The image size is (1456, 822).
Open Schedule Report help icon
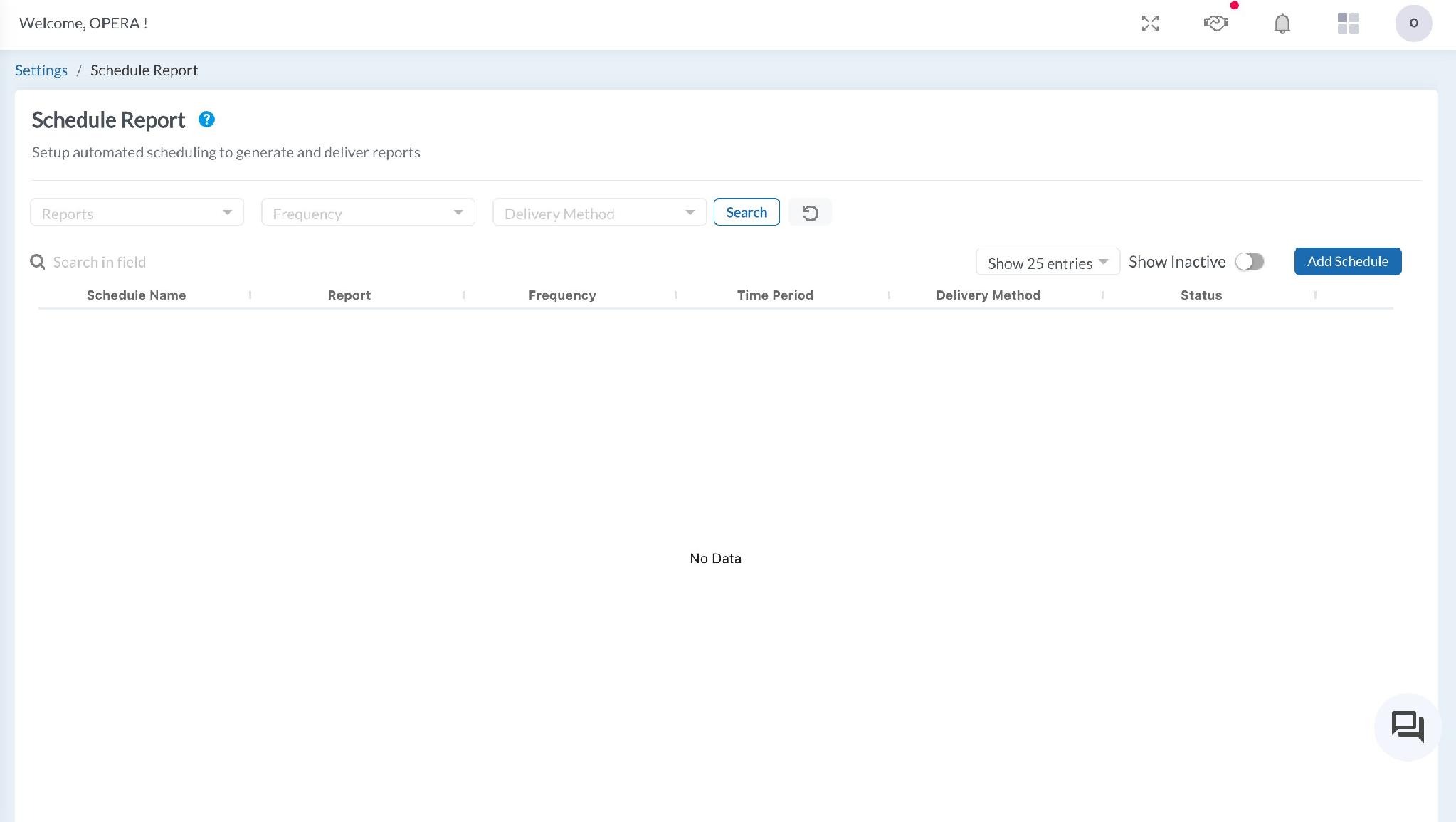tap(206, 120)
